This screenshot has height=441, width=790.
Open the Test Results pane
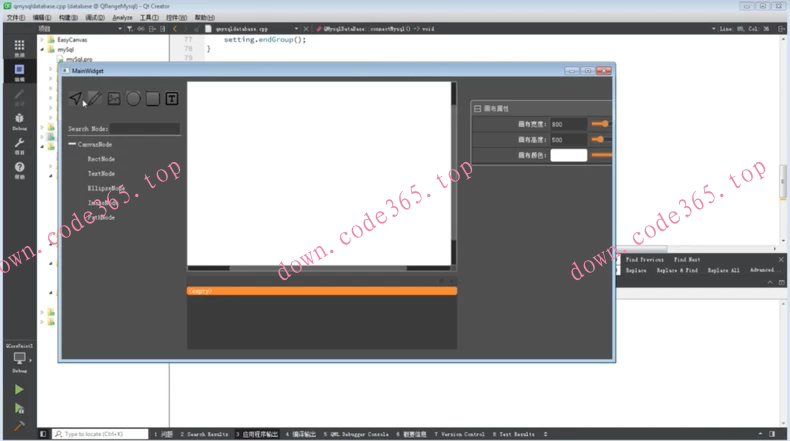(513, 434)
